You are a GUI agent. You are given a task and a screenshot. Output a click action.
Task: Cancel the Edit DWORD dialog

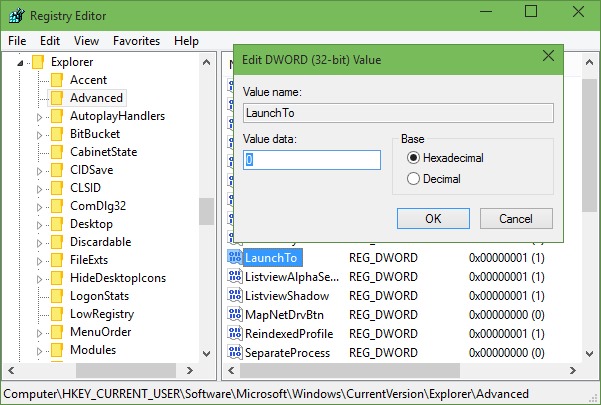pos(516,218)
